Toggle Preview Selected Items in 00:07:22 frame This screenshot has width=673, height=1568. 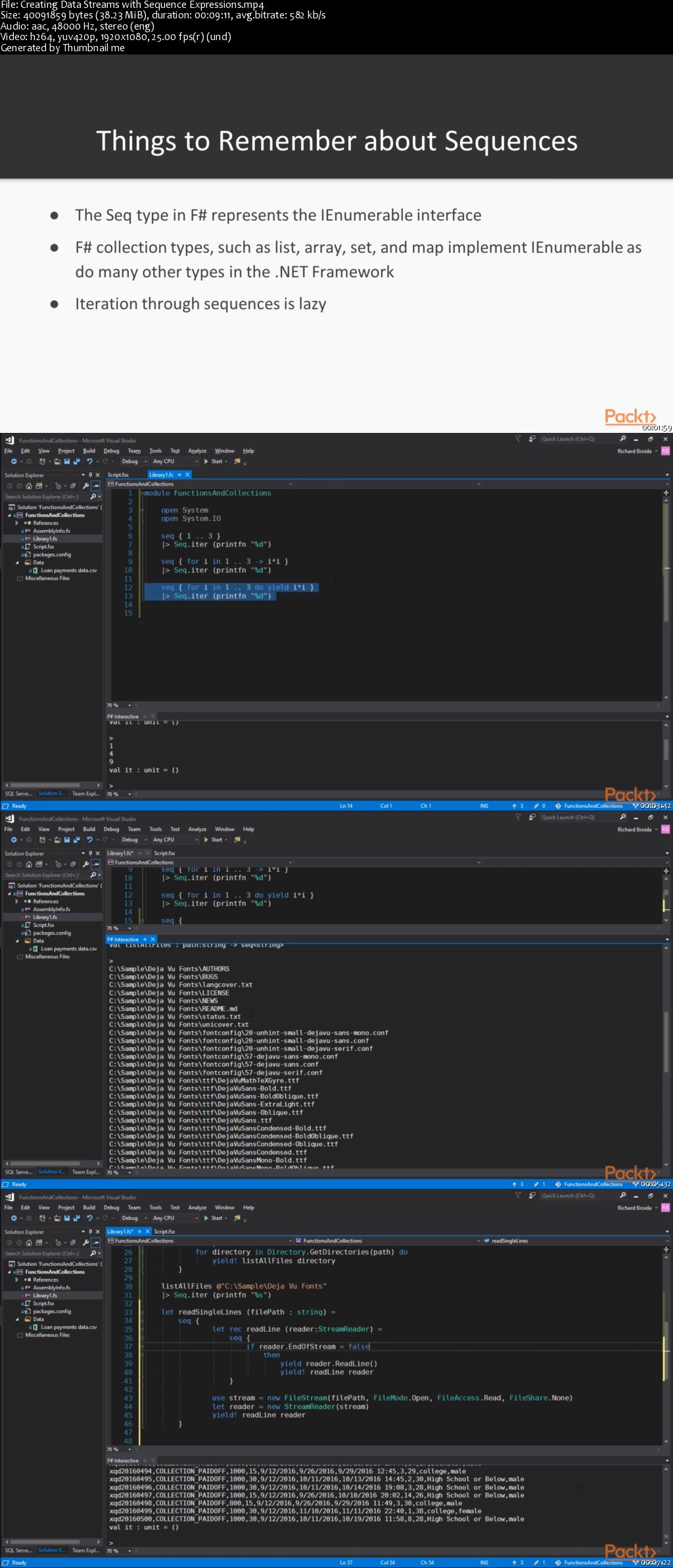(96, 1243)
